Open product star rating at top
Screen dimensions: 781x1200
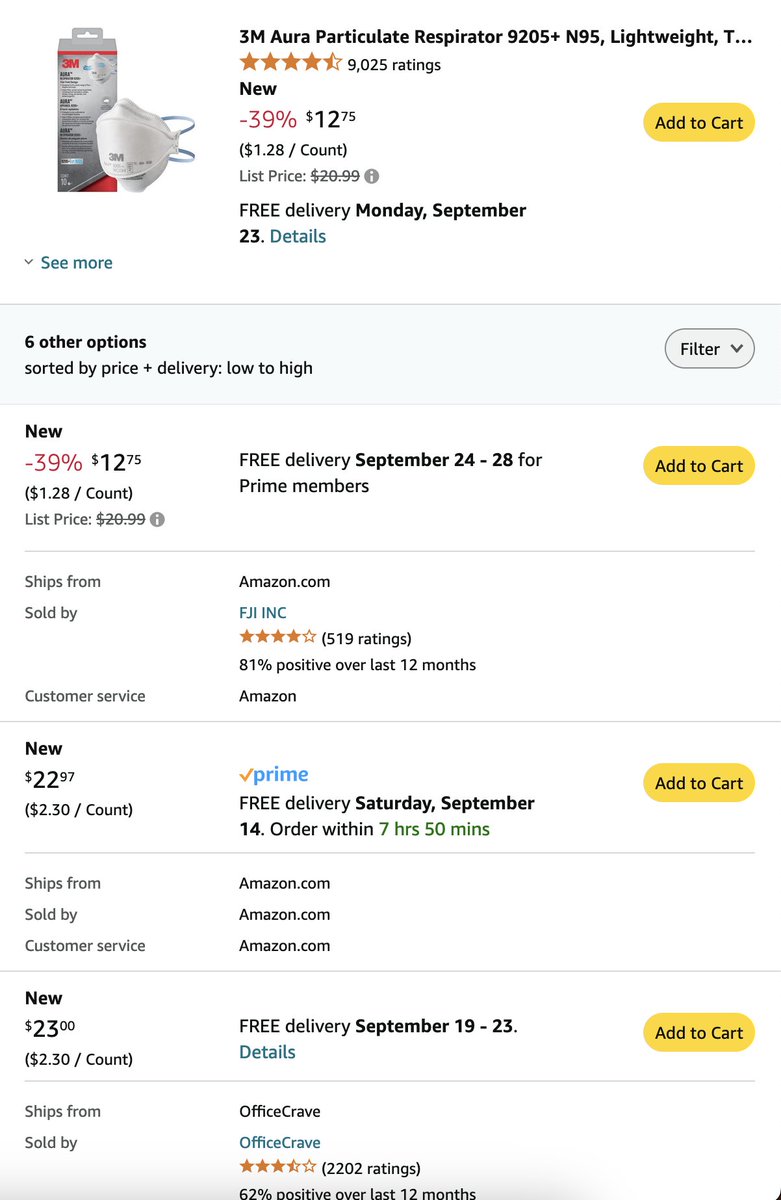click(x=290, y=63)
